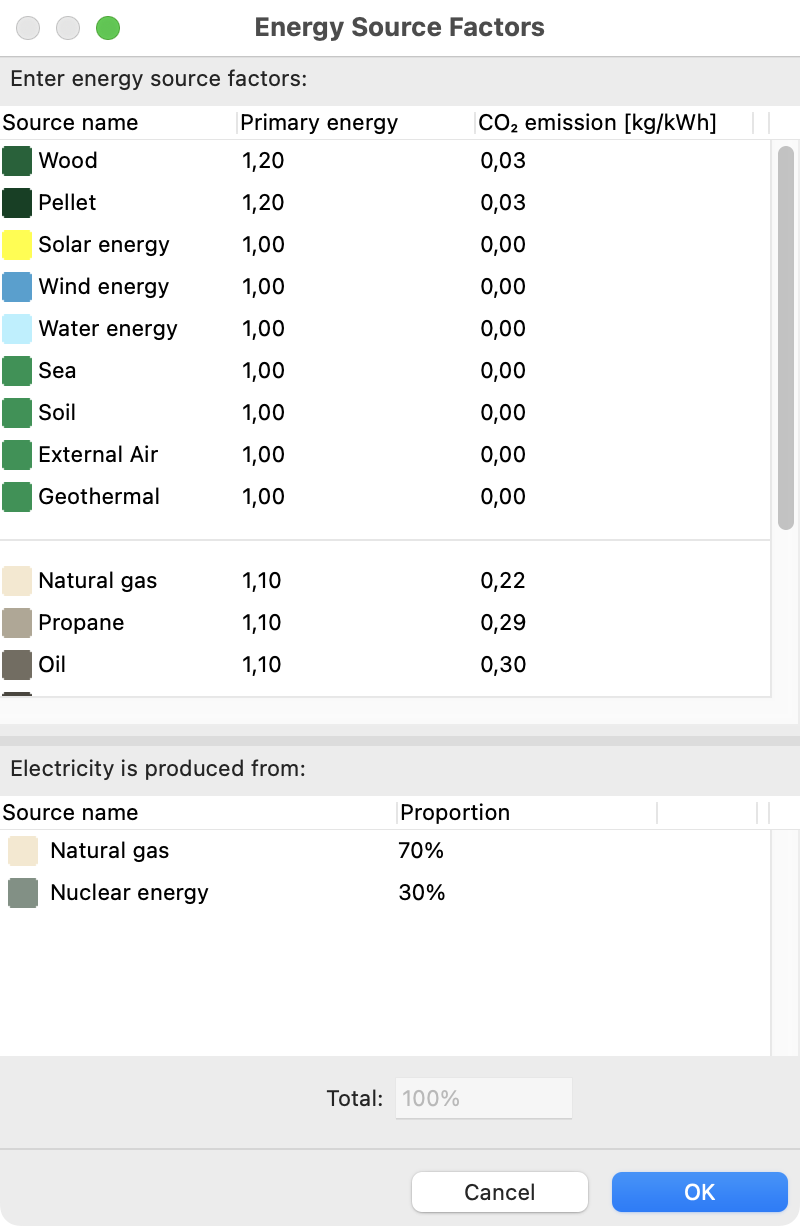Select the Oil source color swatch

pyautogui.click(x=17, y=665)
